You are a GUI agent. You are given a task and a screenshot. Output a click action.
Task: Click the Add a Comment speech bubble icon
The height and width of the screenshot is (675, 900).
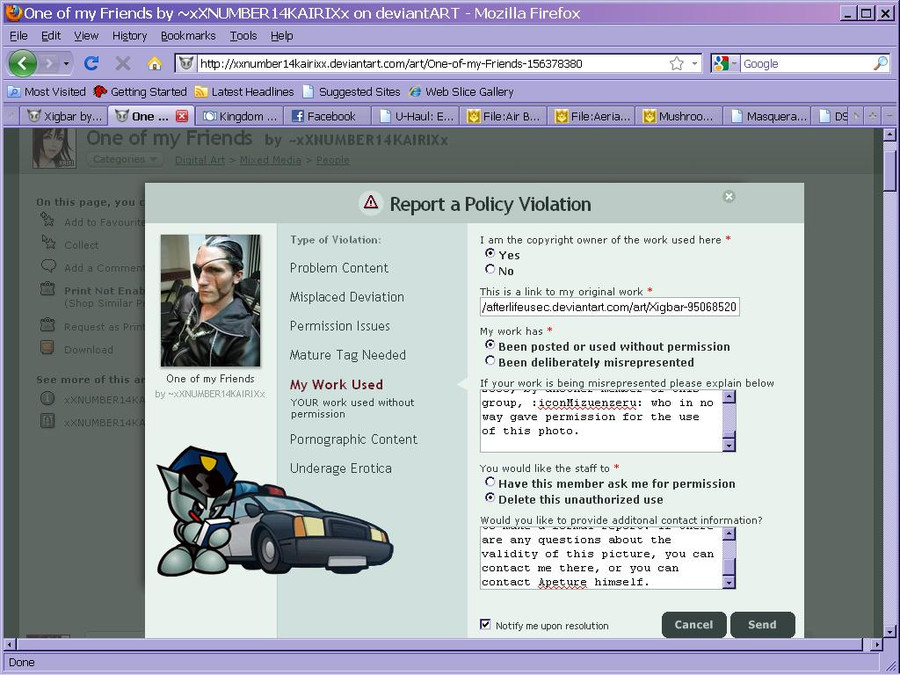pos(48,266)
